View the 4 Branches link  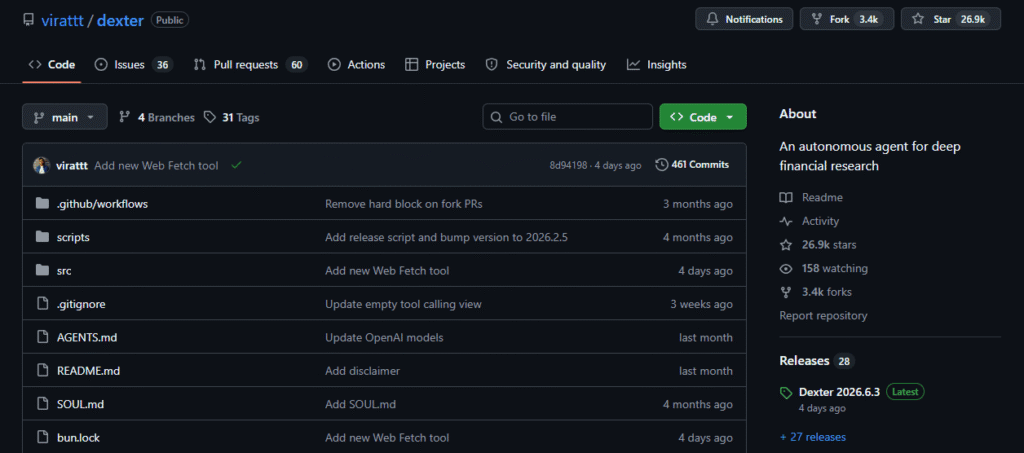pyautogui.click(x=157, y=117)
